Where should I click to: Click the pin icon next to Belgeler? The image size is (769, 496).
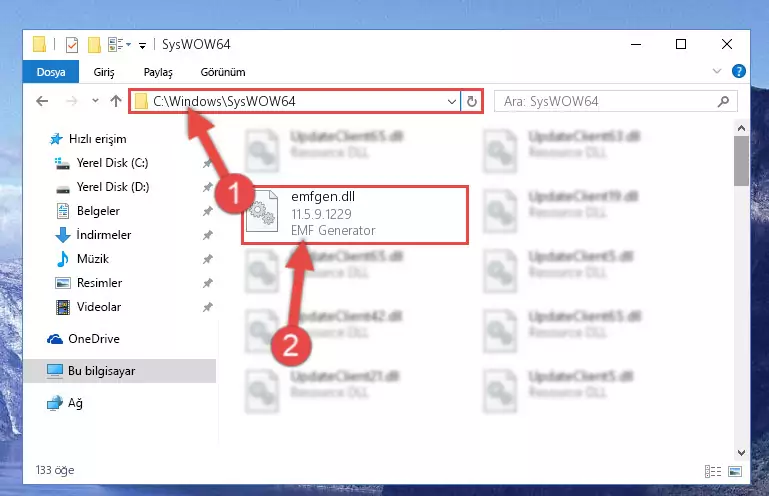click(208, 211)
